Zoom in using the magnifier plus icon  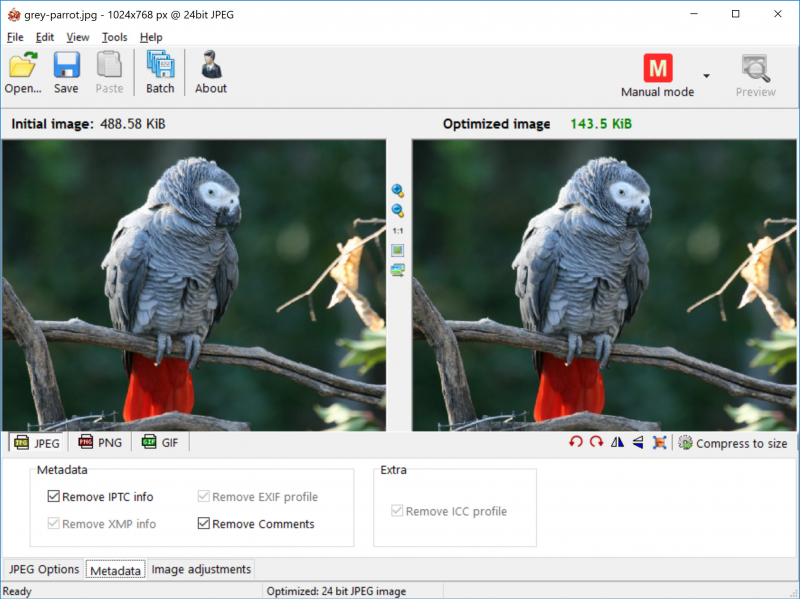[397, 190]
